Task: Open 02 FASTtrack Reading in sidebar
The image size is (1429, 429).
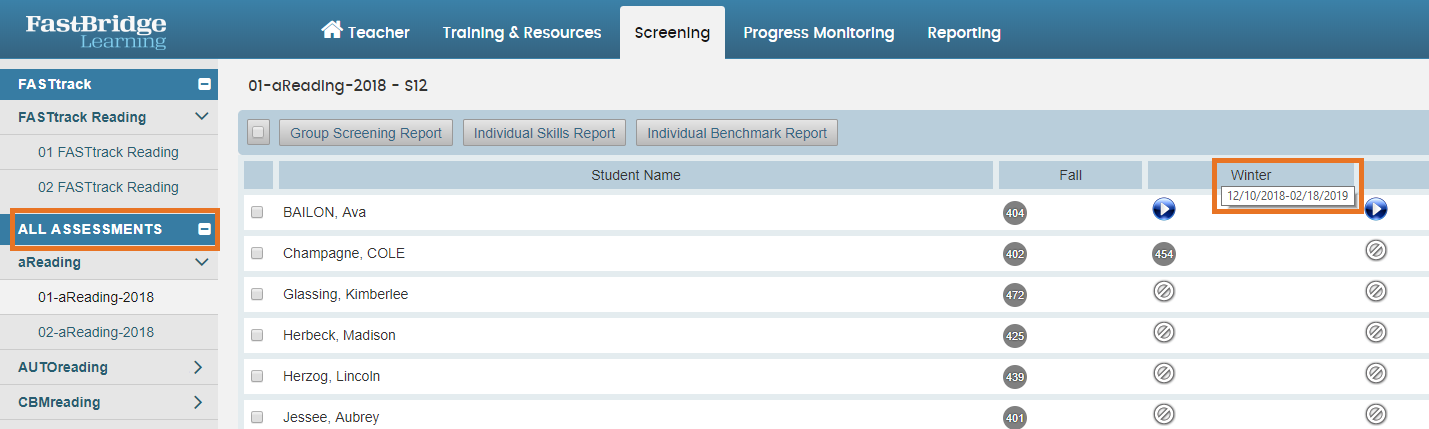Action: pos(109,187)
